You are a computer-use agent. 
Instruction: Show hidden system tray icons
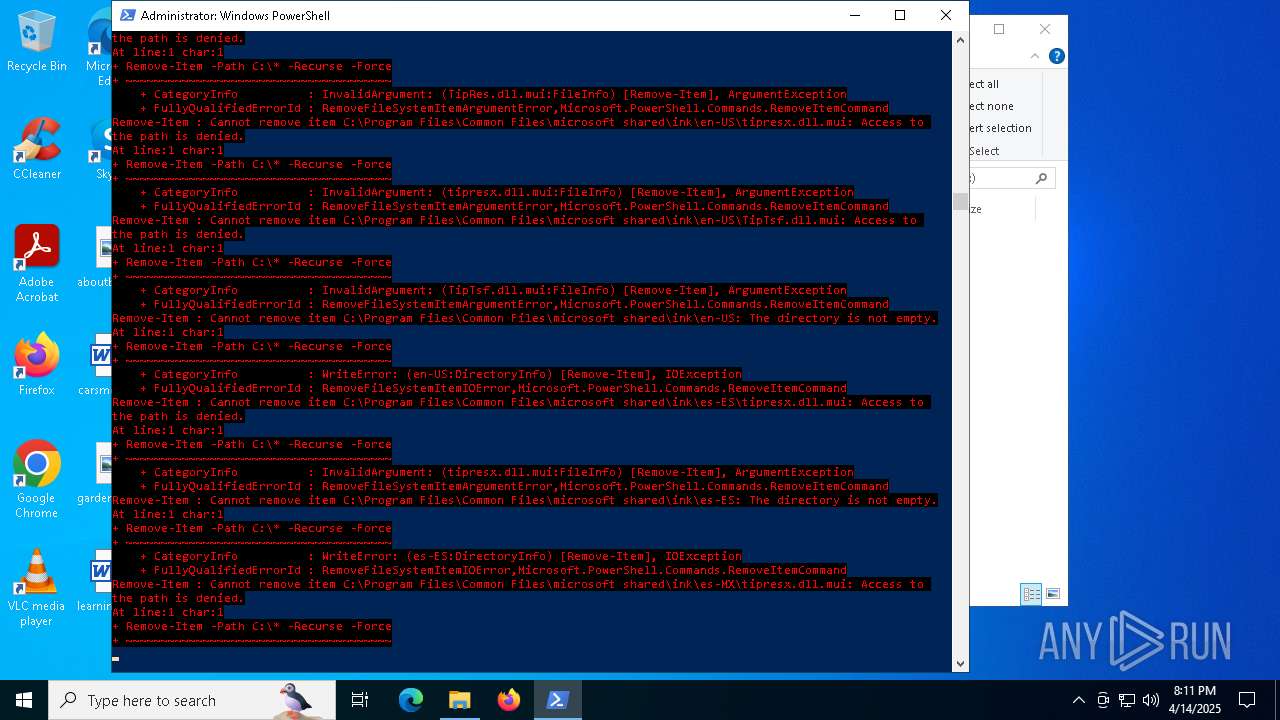(1078, 700)
